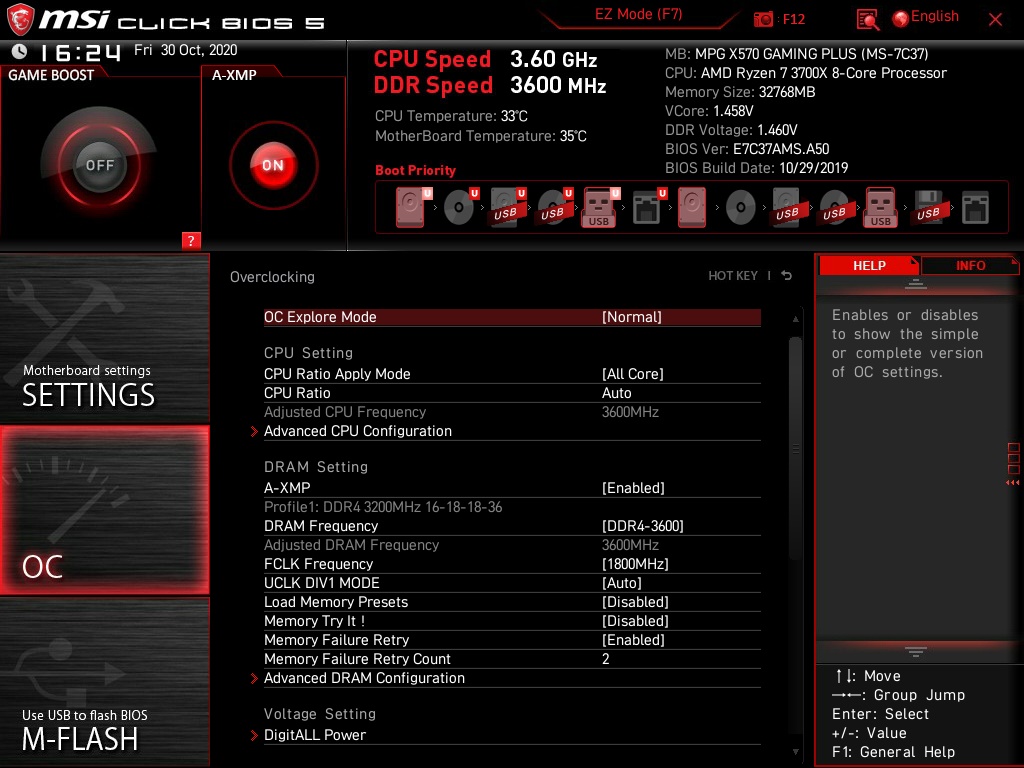
Task: Click the HOT KEY button
Action: 733,276
